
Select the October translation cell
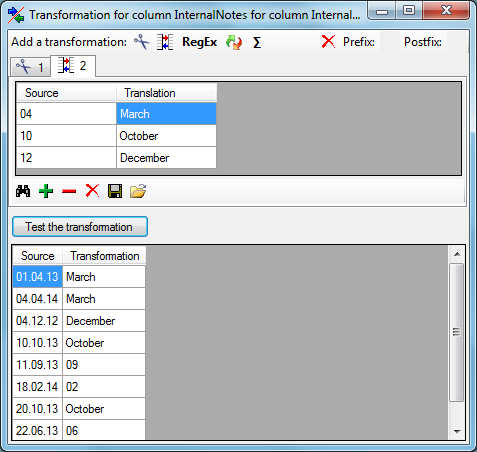[x=166, y=136]
